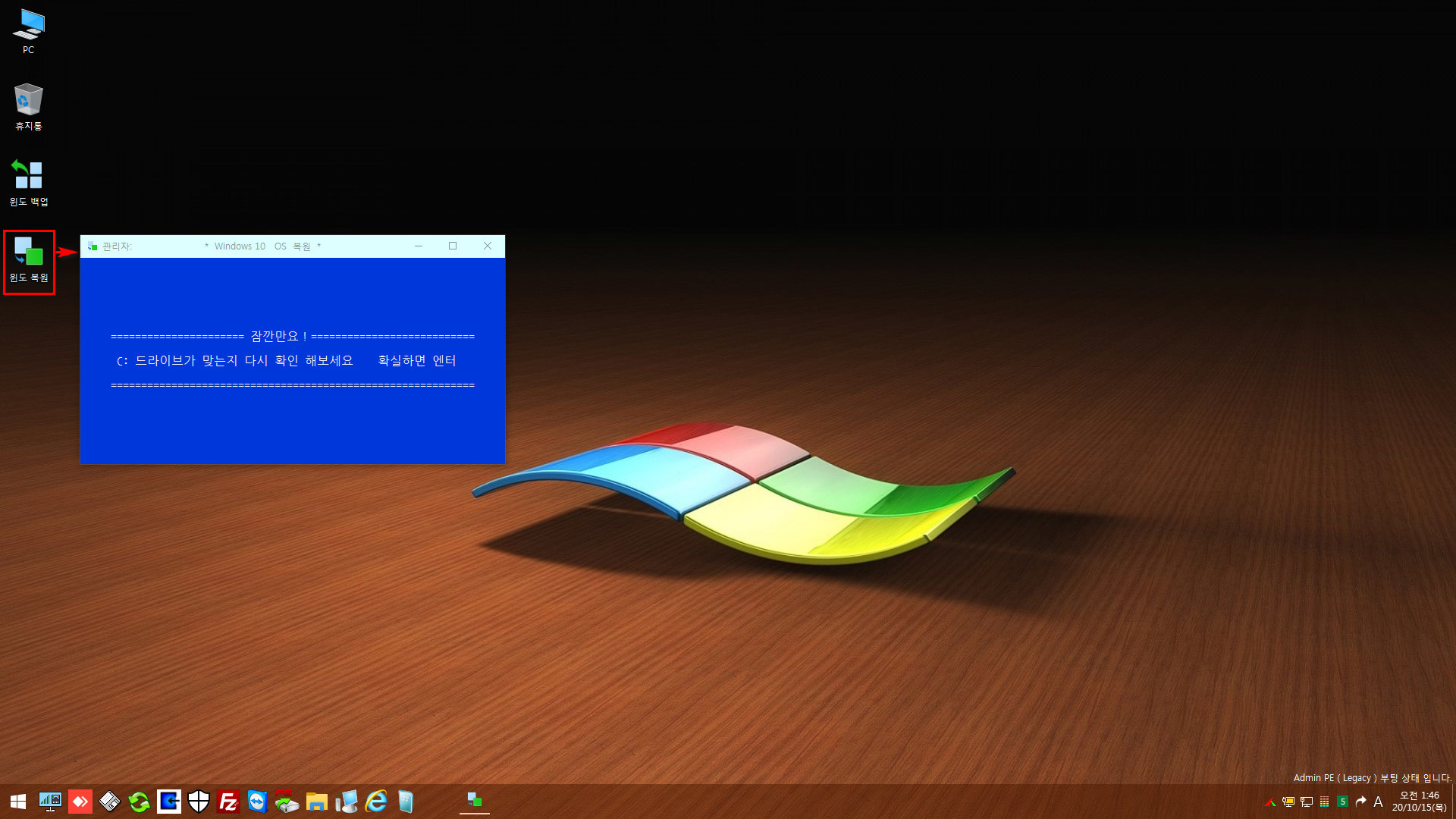Click the '잠깐만요 !' console heading
This screenshot has width=1456, height=819.
(278, 336)
